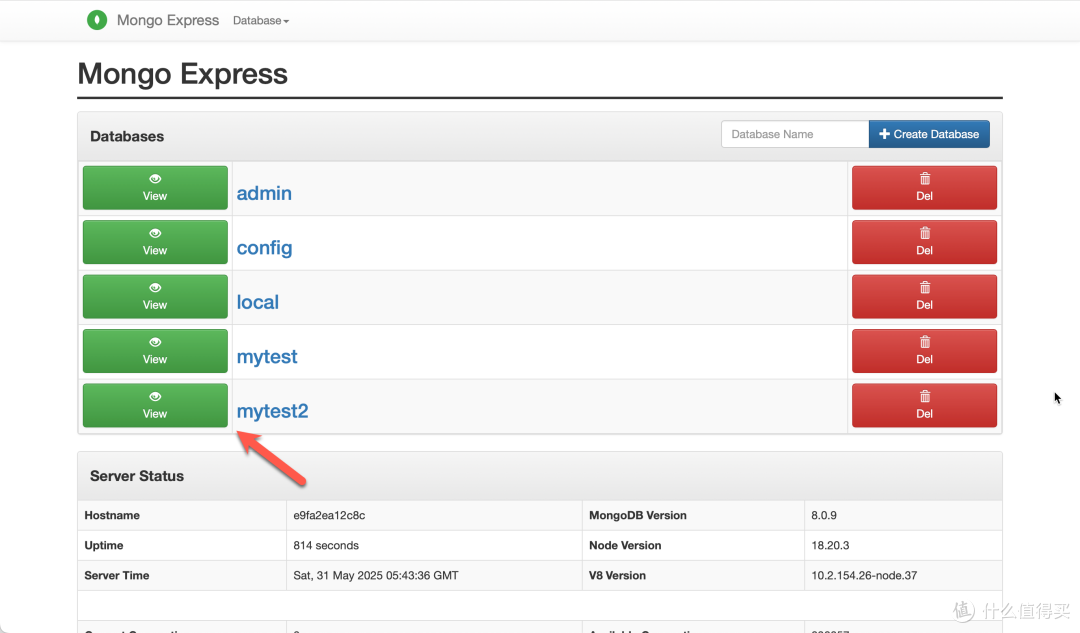
Task: Open the config database link
Action: coord(264,248)
